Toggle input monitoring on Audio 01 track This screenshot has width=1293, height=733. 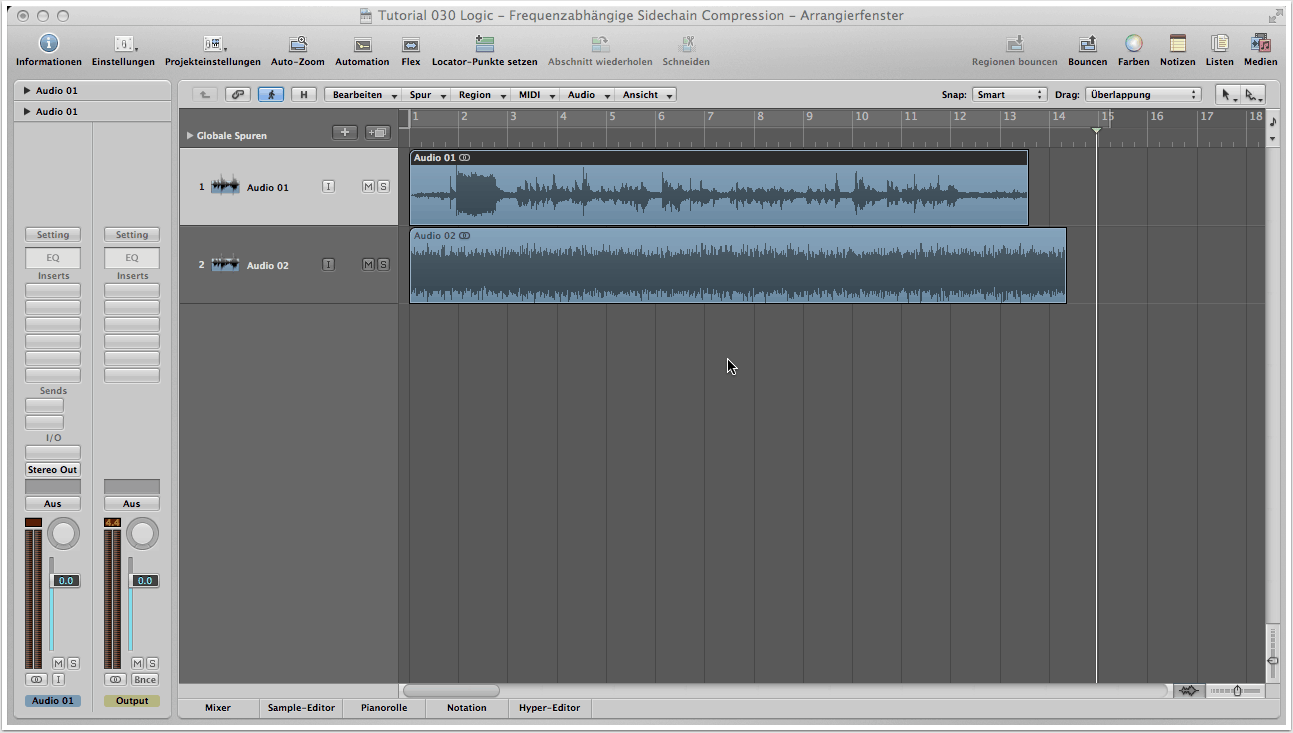point(328,187)
